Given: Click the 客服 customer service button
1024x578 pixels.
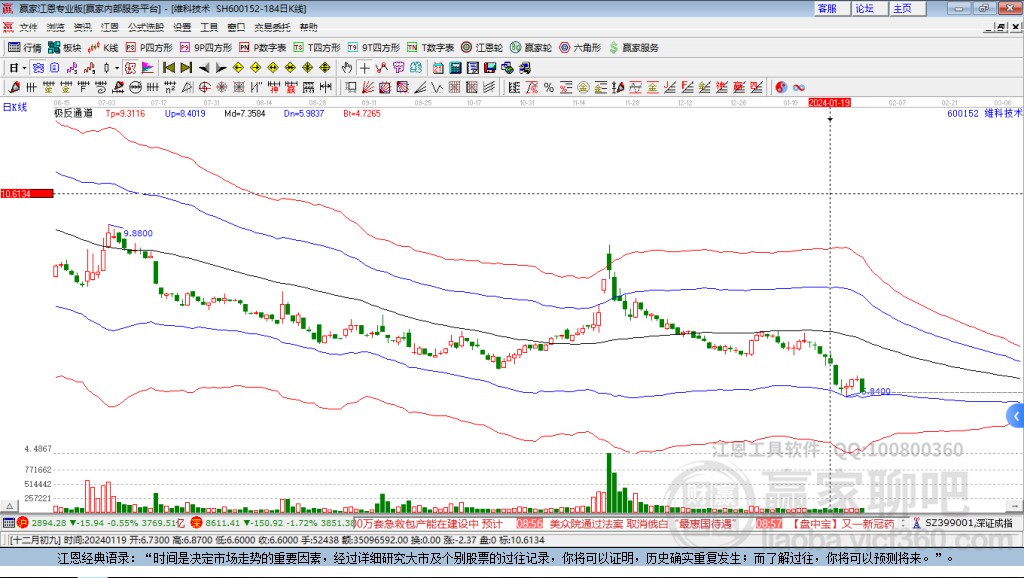Looking at the screenshot, I should coord(827,8).
